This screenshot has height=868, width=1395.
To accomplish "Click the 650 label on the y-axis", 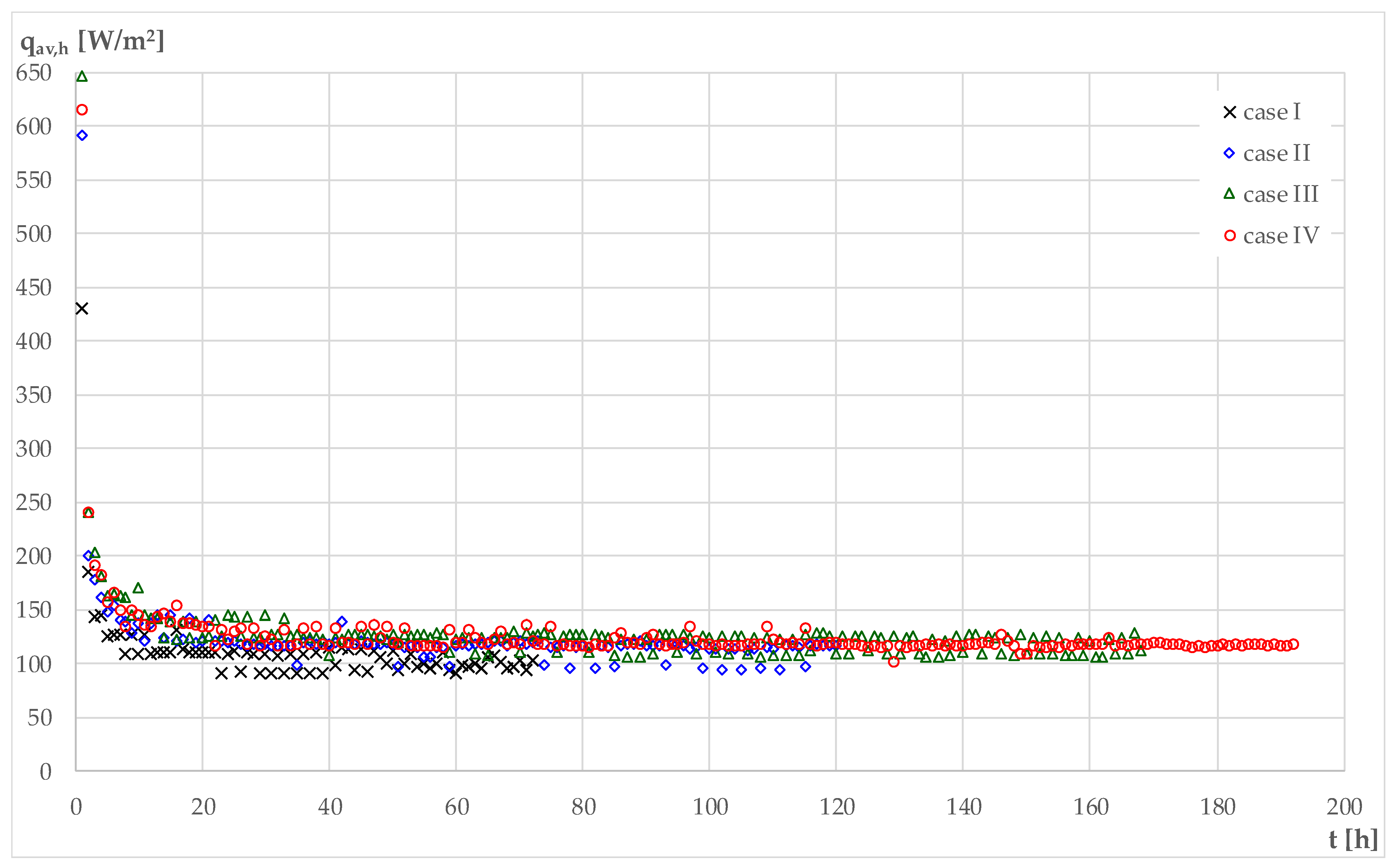I will click(34, 73).
